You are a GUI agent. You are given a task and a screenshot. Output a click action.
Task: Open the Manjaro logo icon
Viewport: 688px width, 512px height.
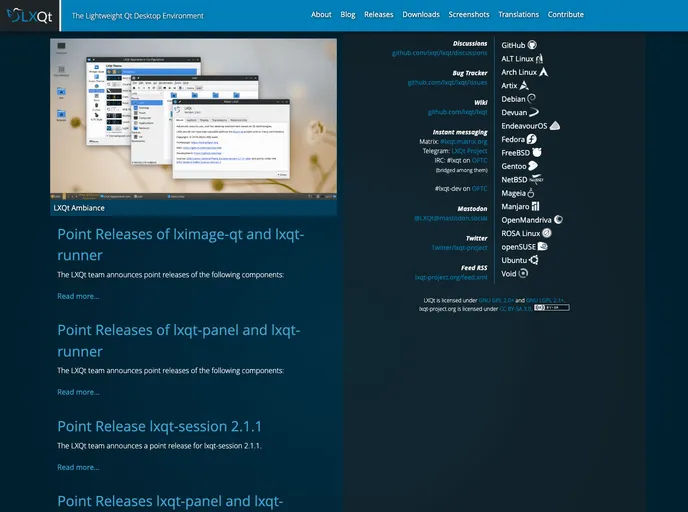[535, 206]
